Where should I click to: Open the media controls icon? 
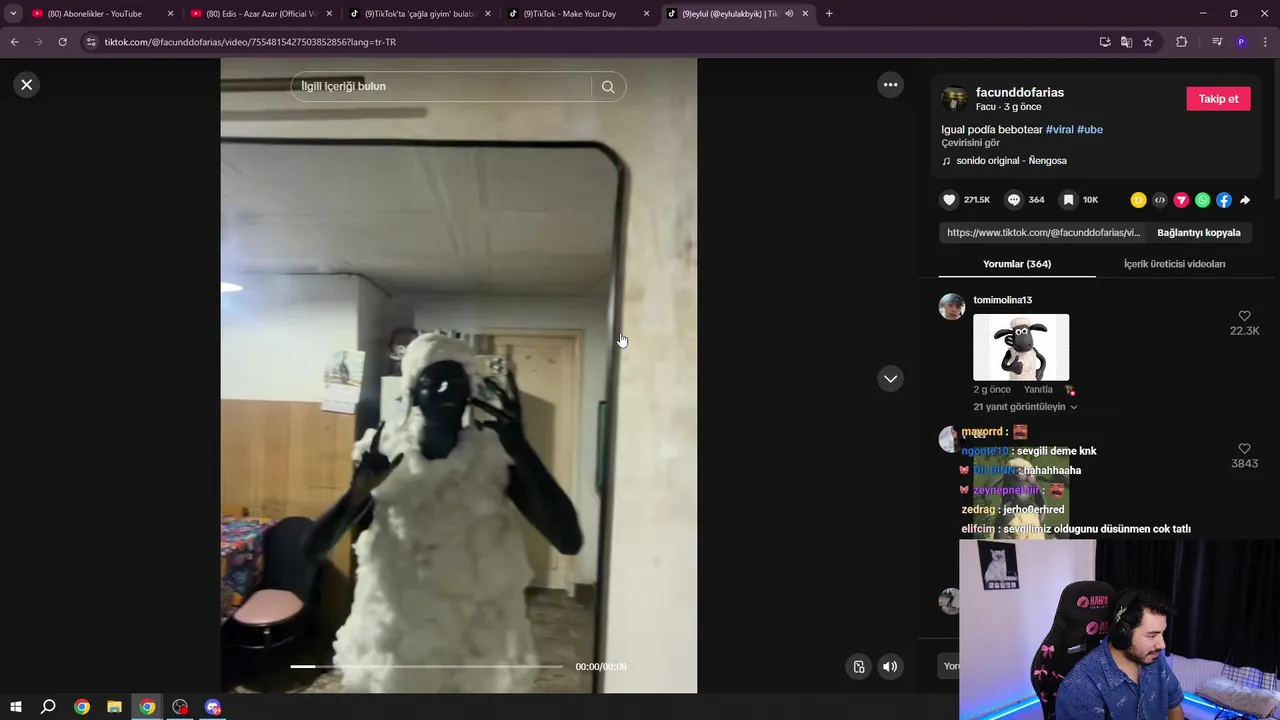tap(1217, 42)
